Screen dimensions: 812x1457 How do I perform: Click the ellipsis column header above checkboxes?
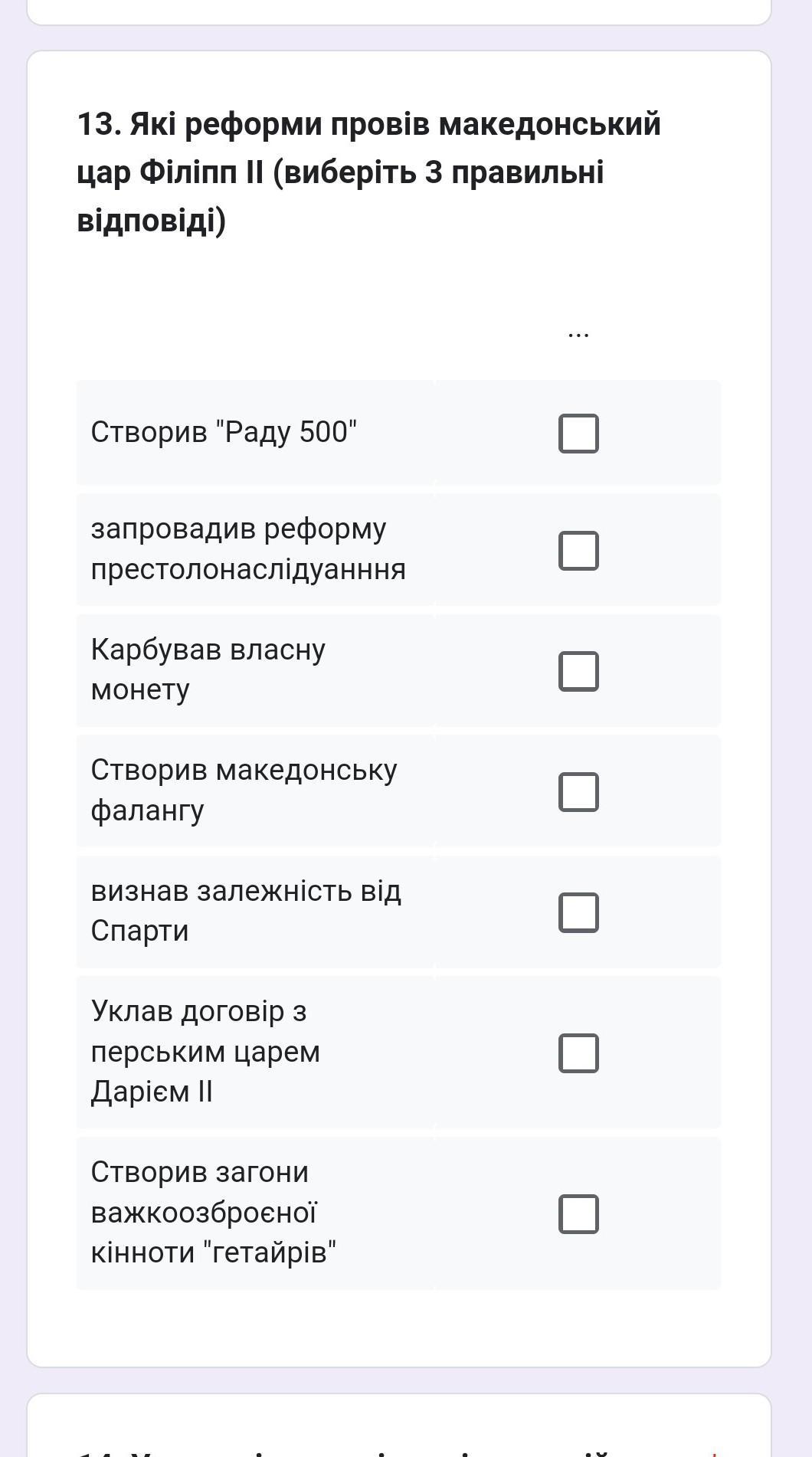tap(578, 334)
